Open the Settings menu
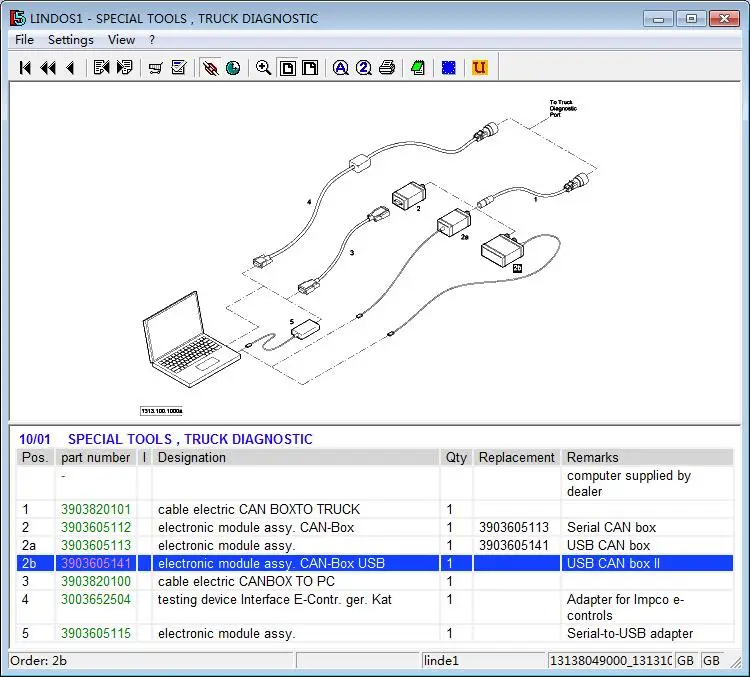The height and width of the screenshot is (677, 750). click(x=71, y=40)
